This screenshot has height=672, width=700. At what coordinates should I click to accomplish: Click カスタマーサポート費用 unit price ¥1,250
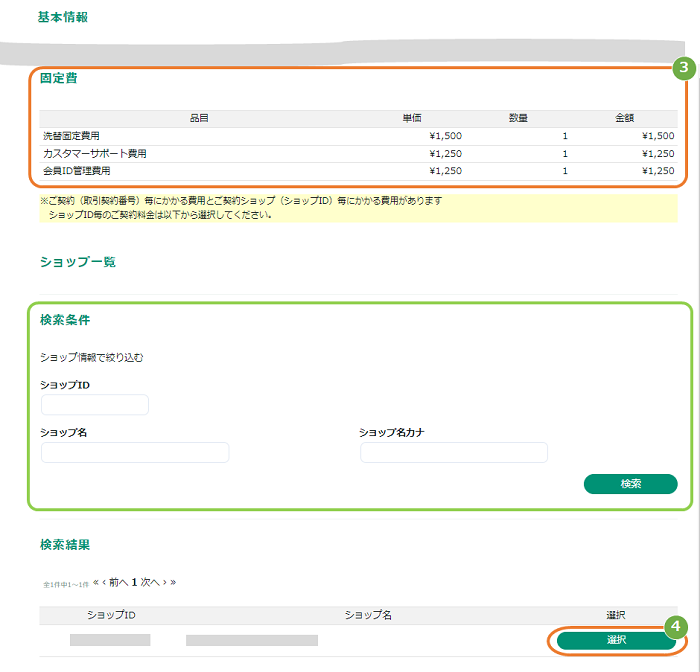446,154
